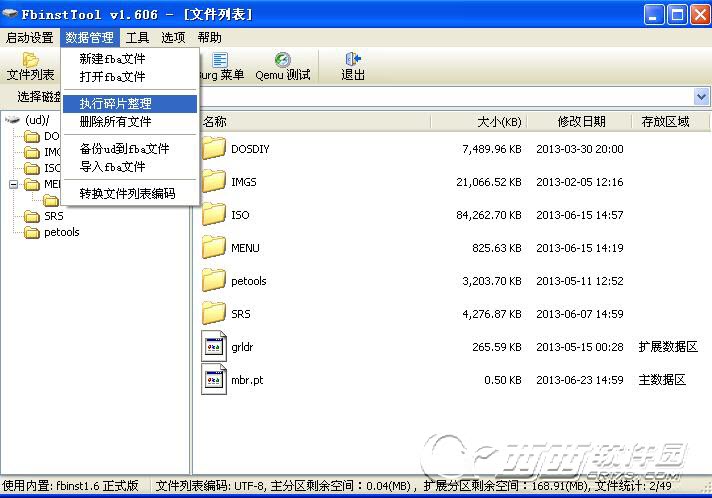Collapse the MENU tree node
Screen dimensions: 712x498
click(13, 184)
